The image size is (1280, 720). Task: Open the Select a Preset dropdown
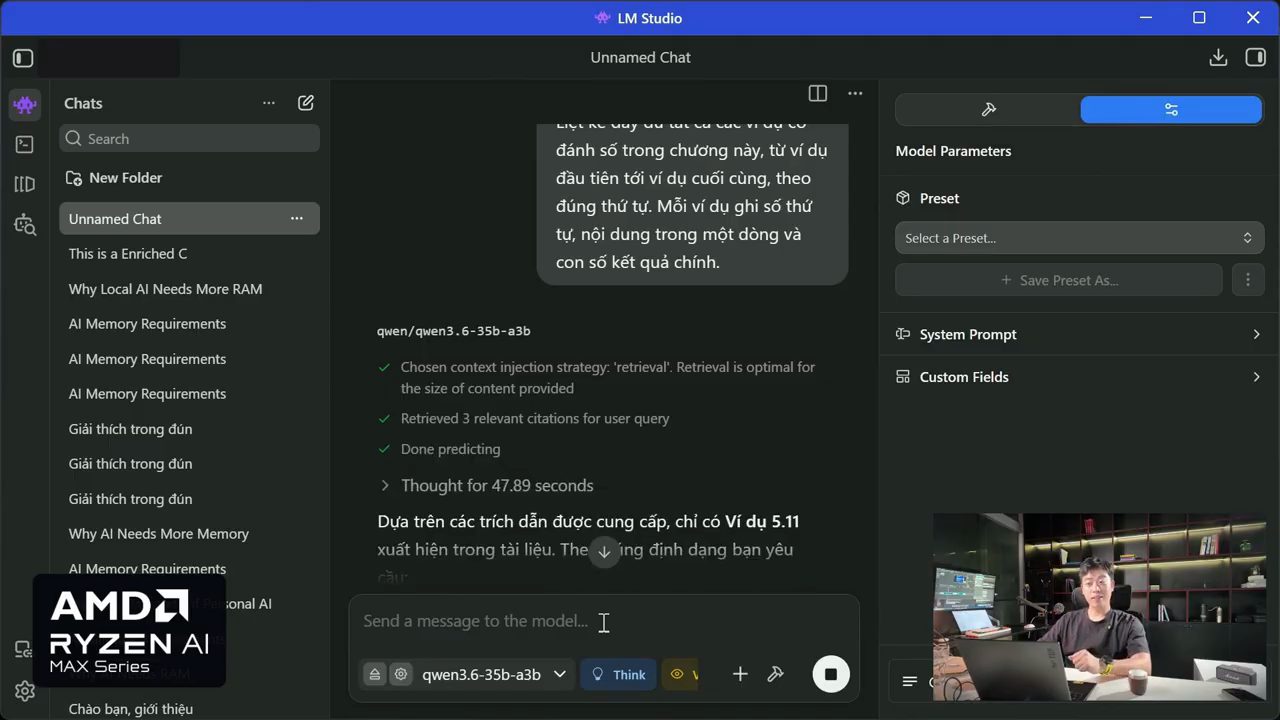[1079, 238]
